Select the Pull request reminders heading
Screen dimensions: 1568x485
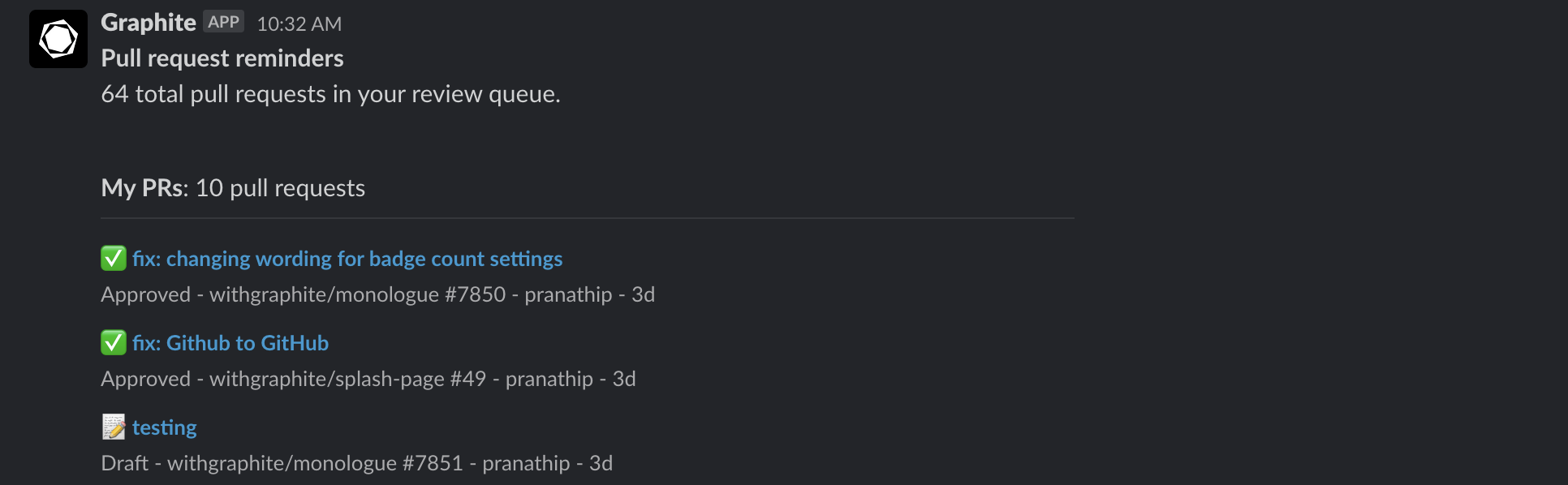coord(222,58)
